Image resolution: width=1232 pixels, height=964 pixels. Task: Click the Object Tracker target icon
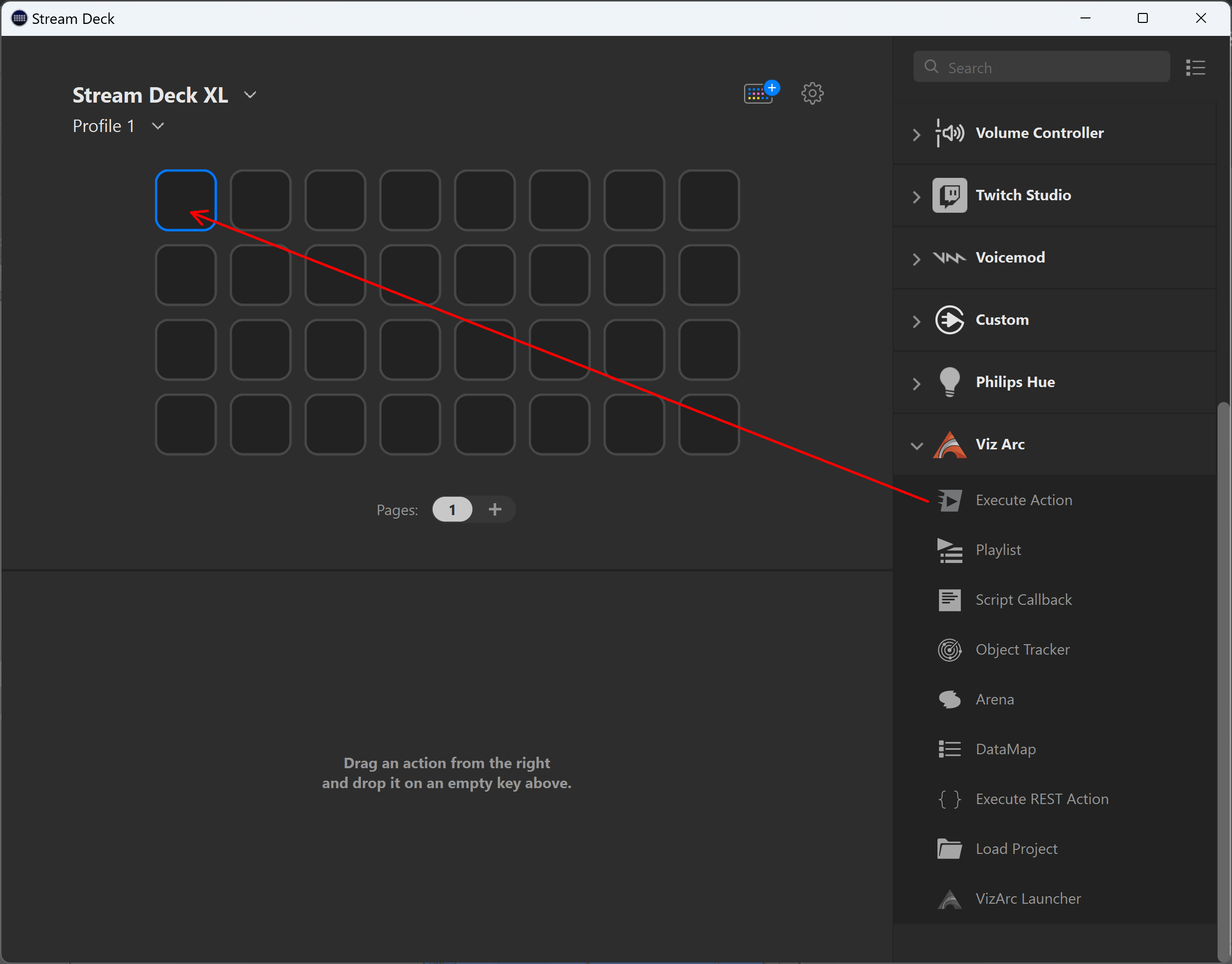(x=950, y=650)
